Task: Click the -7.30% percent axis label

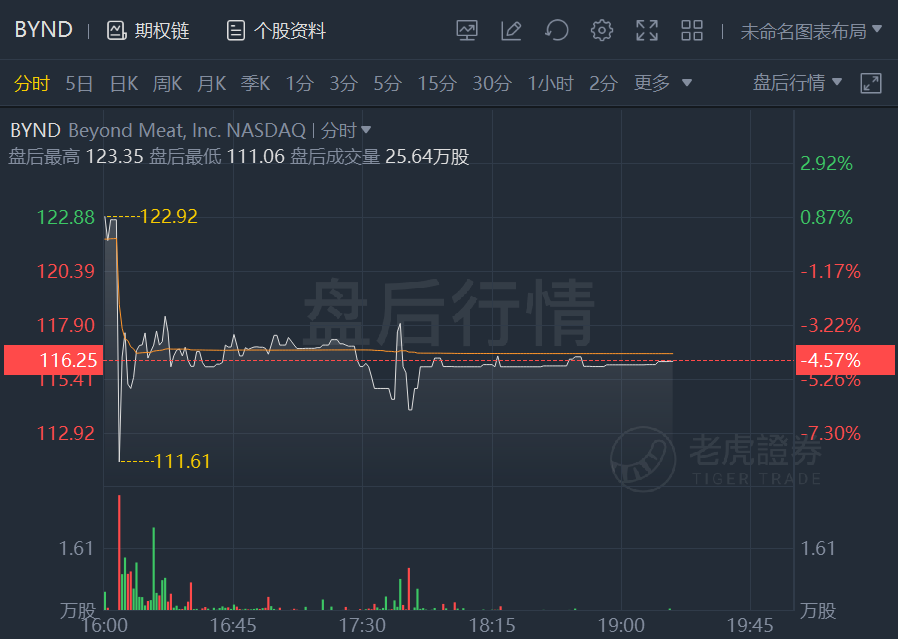Action: pyautogui.click(x=830, y=433)
